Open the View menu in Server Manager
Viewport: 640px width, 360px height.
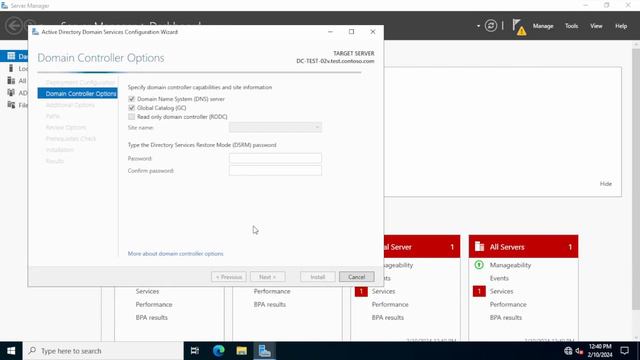point(596,26)
